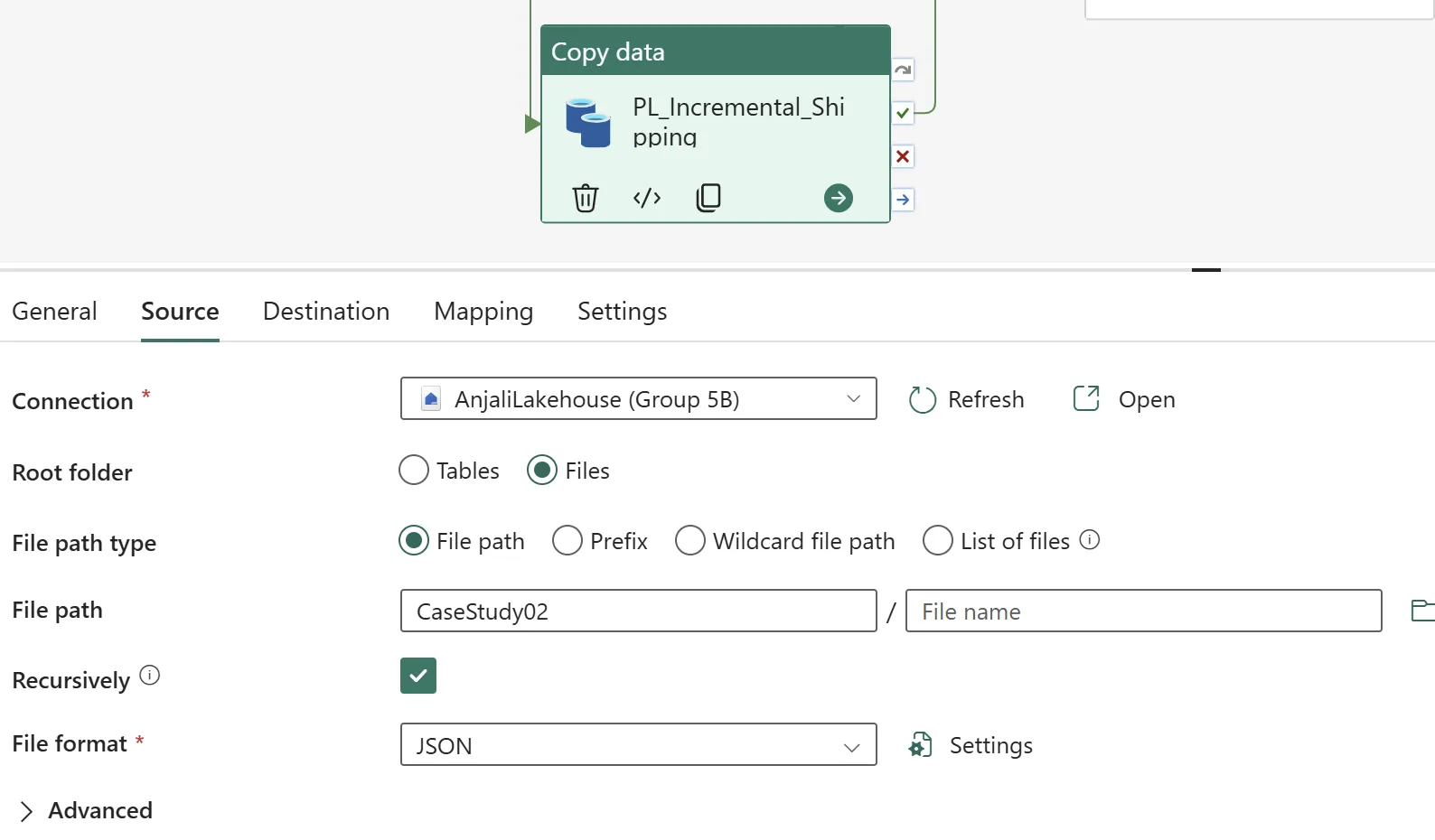Switch to the Mapping tab
Image resolution: width=1435 pixels, height=840 pixels.
click(483, 311)
